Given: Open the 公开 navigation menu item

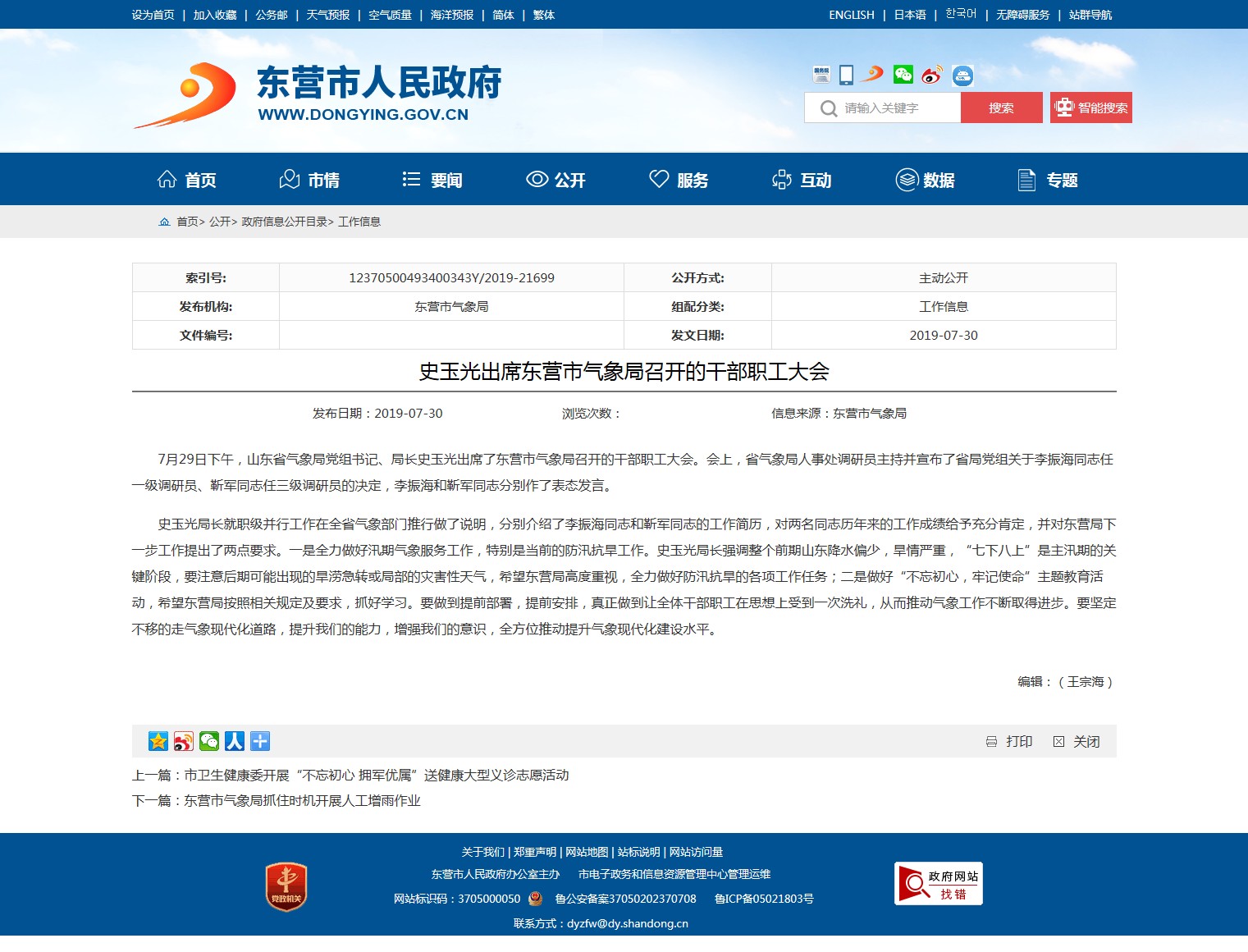Looking at the screenshot, I should coord(556,180).
